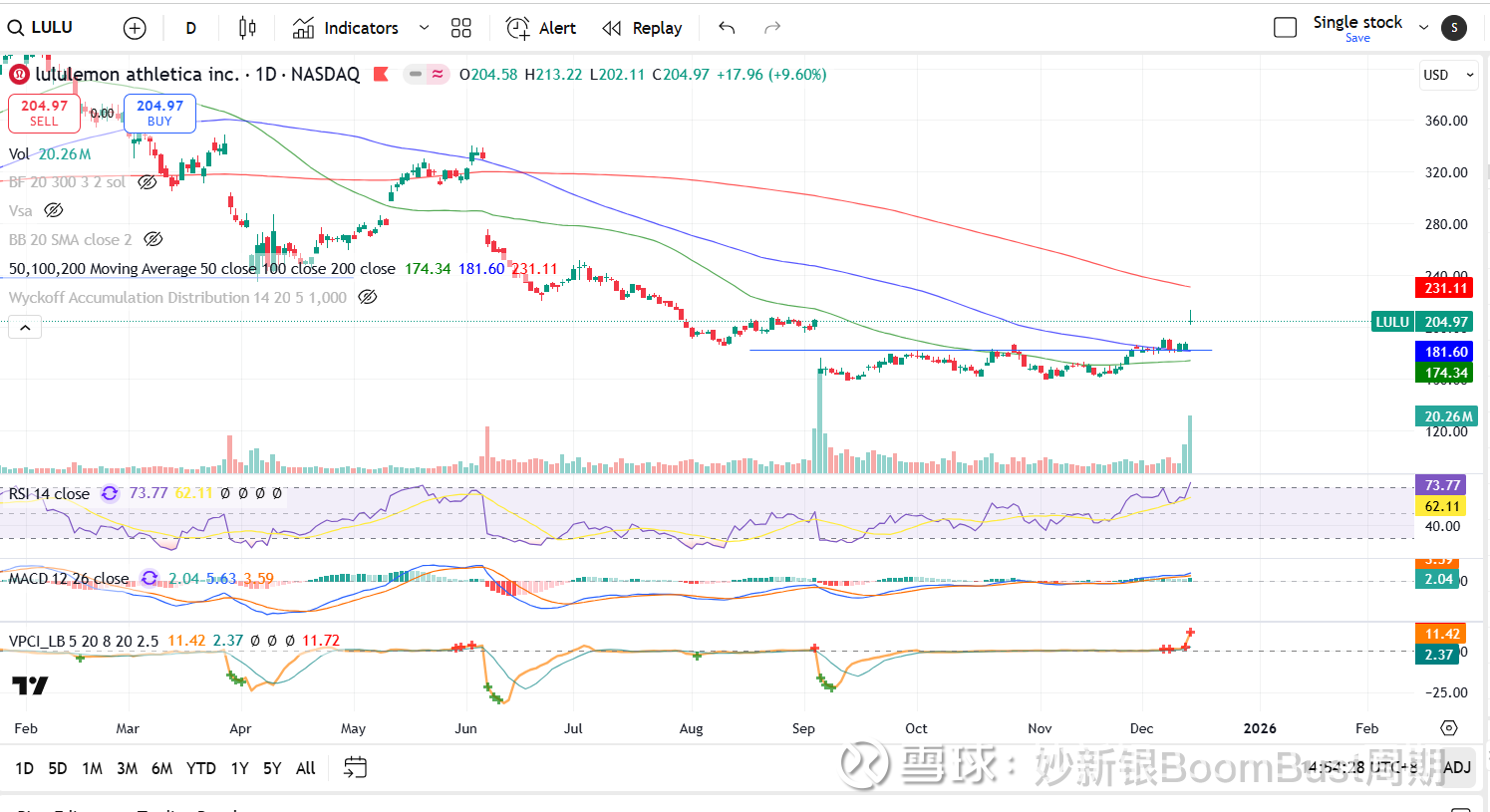This screenshot has height=812, width=1490.
Task: Click the green 174.34 moving average label
Action: pos(1445,374)
